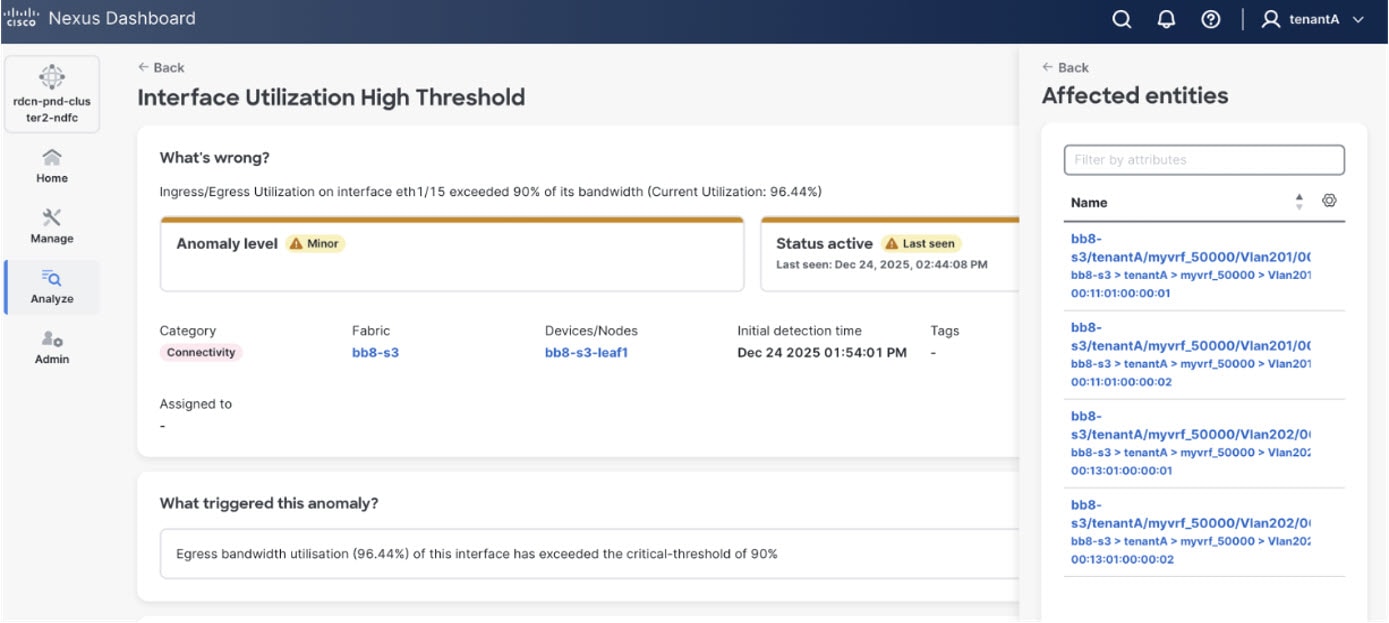Image resolution: width=1389 pixels, height=623 pixels.
Task: Open the bb8-s3 fabric link
Action: (x=375, y=352)
